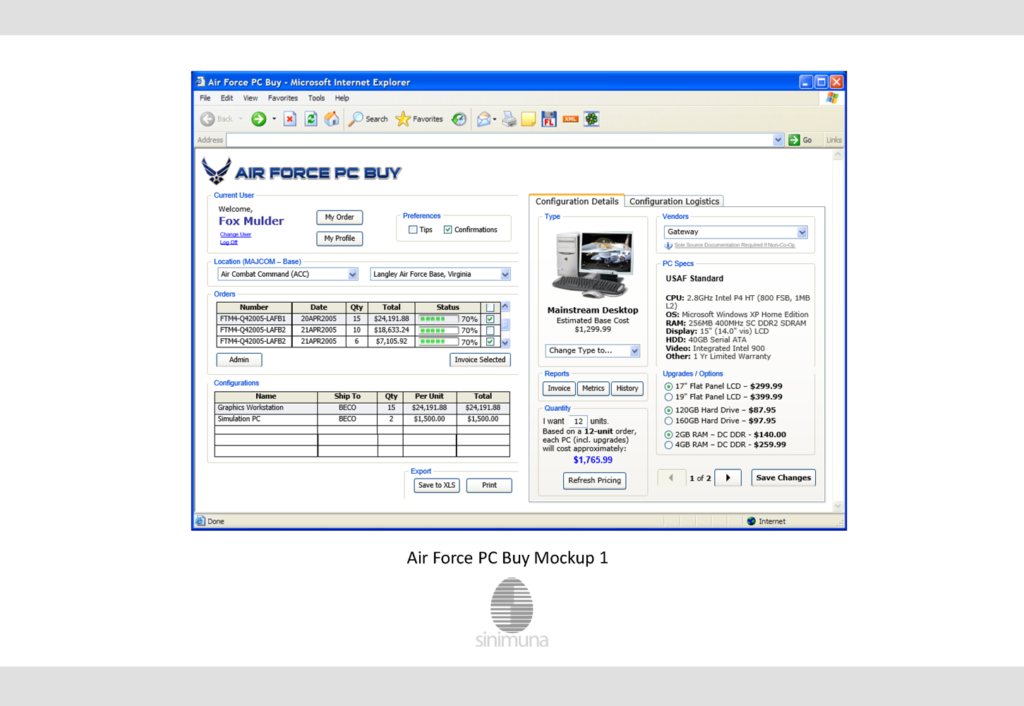This screenshot has height=706, width=1024.
Task: Click Simulation PC configuration row
Action: click(x=362, y=419)
